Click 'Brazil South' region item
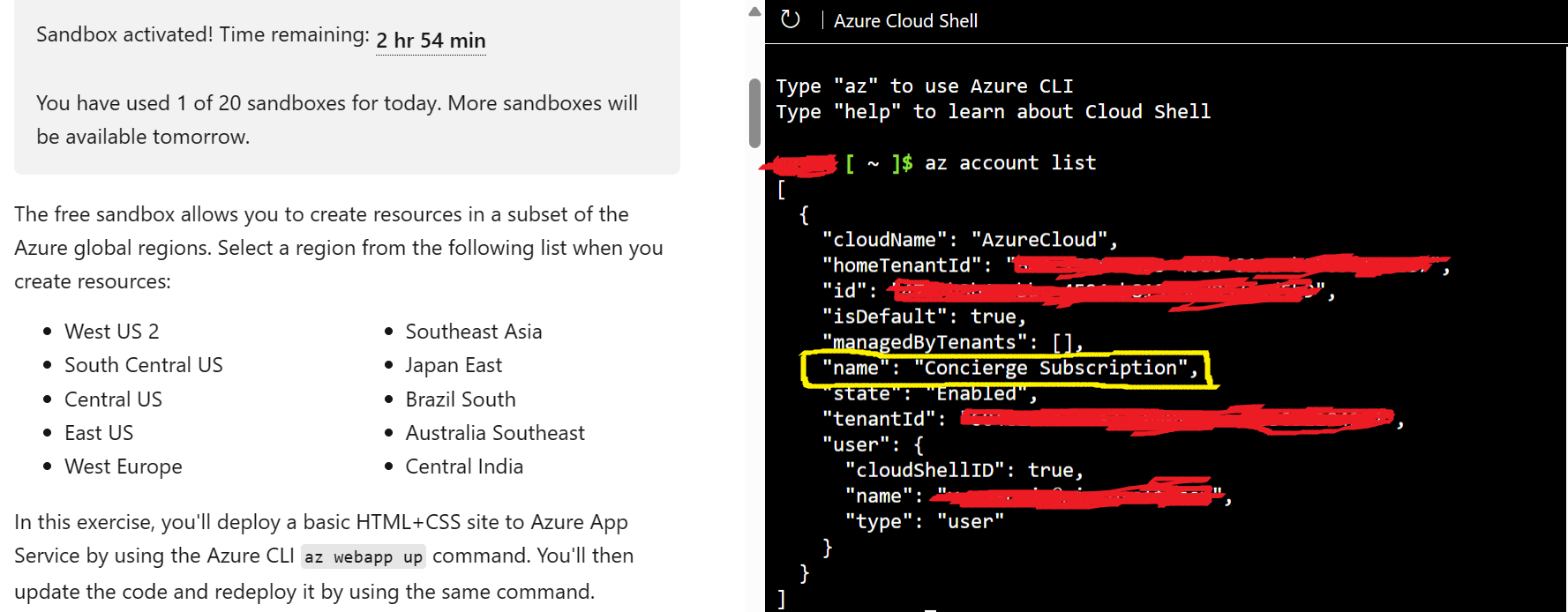This screenshot has width=1568, height=612. [461, 399]
